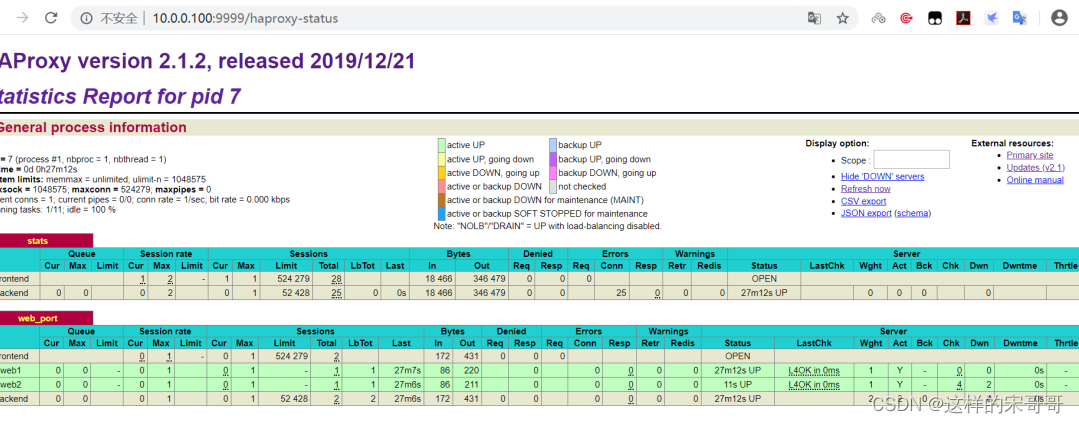Click web2 LastChk L4OK in 0ms

click(814, 384)
